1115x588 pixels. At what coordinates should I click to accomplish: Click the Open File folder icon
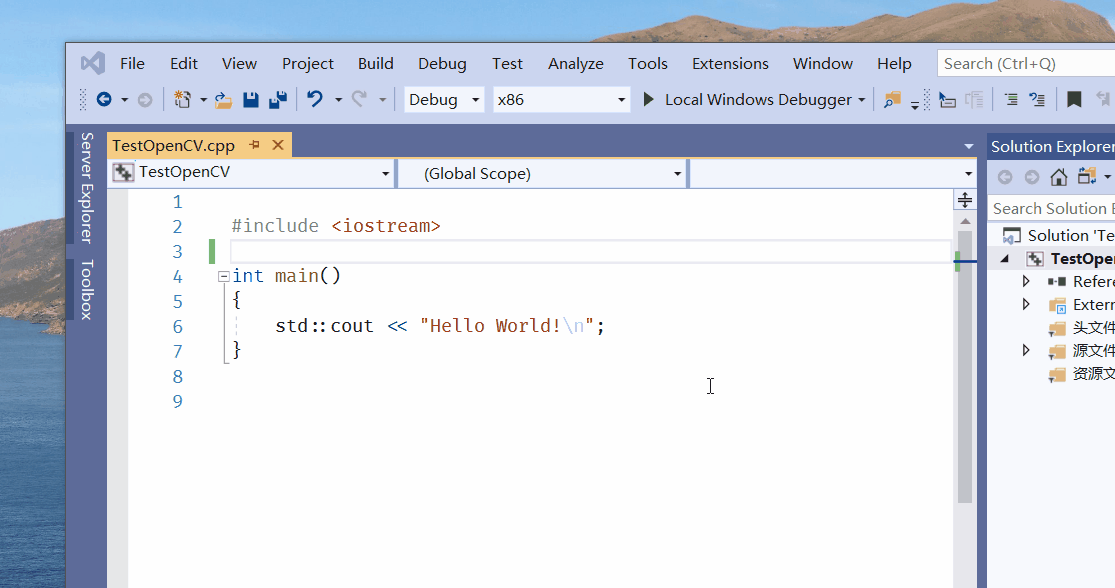pyautogui.click(x=224, y=100)
